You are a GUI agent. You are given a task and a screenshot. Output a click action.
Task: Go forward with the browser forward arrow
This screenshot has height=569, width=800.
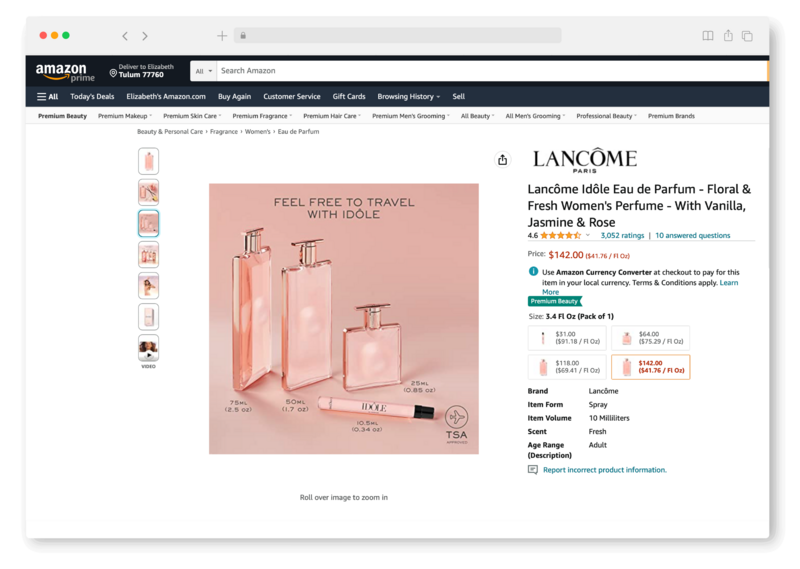click(x=145, y=36)
